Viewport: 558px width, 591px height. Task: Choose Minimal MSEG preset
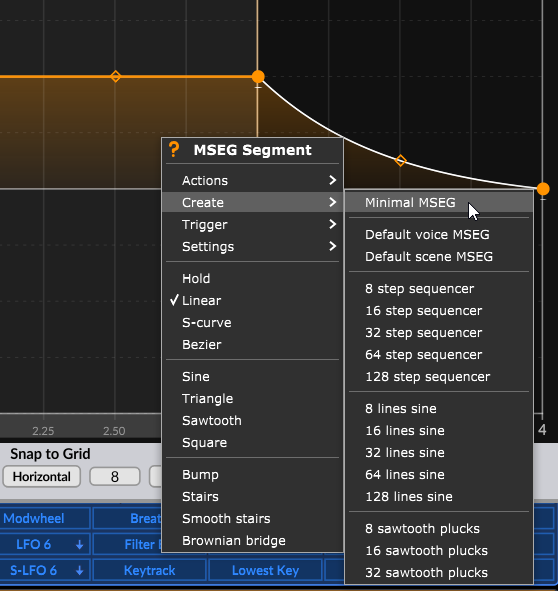pyautogui.click(x=439, y=202)
